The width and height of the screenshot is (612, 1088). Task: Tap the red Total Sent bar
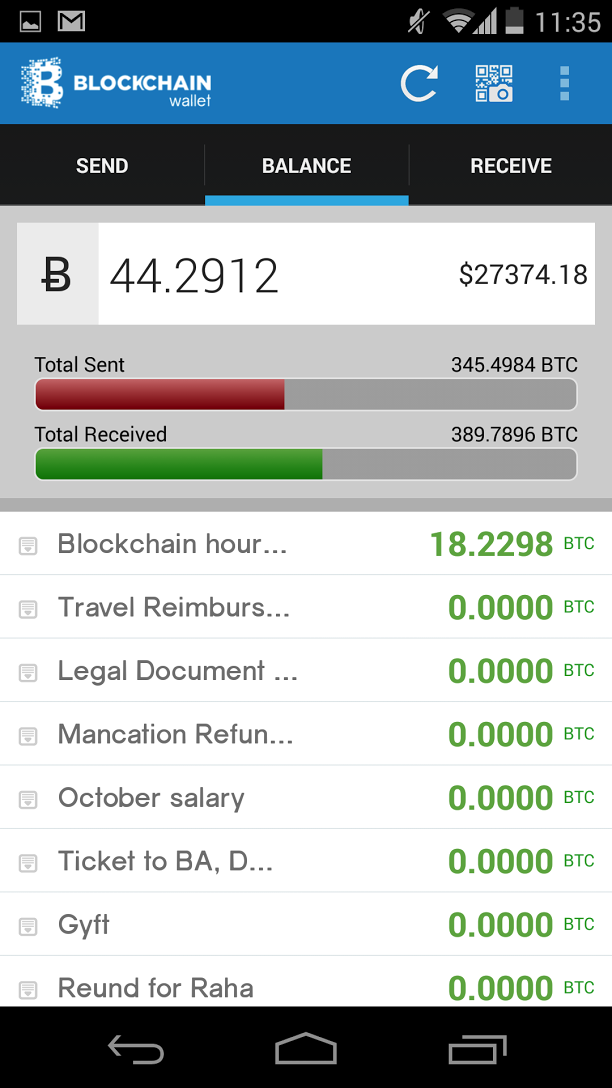click(x=160, y=394)
